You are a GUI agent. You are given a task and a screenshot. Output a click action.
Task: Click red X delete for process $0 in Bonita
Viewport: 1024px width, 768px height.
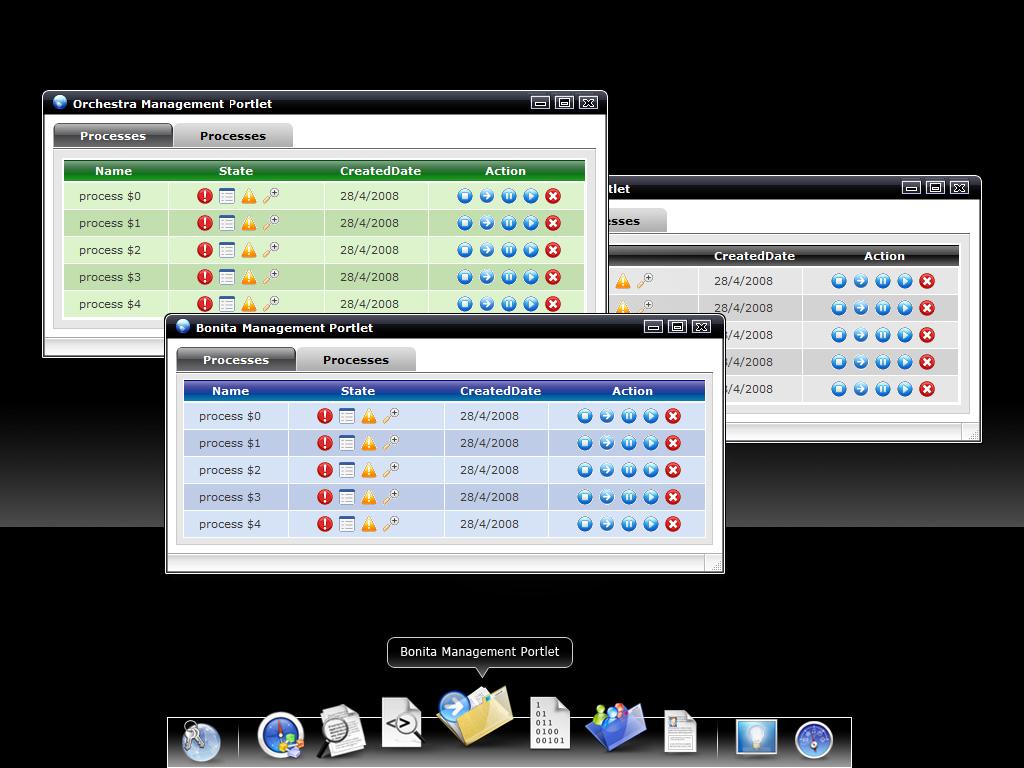tap(673, 416)
